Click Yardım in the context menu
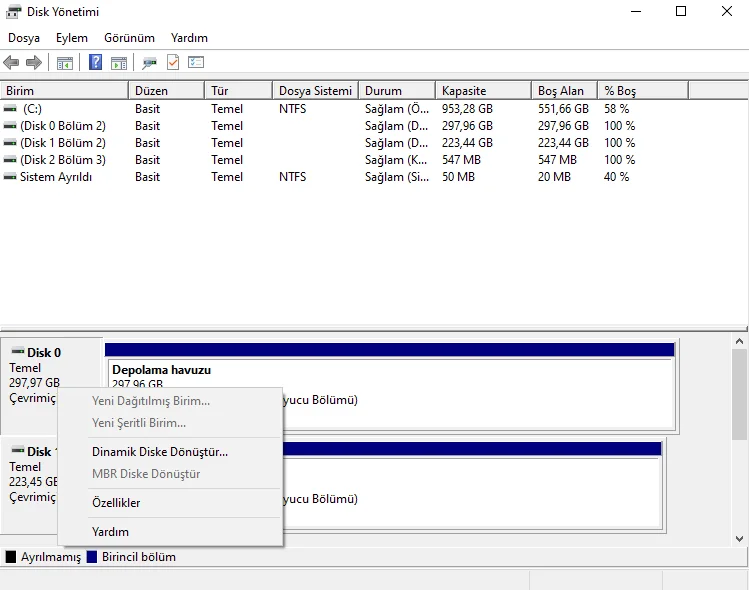The image size is (749, 590). [x=110, y=532]
